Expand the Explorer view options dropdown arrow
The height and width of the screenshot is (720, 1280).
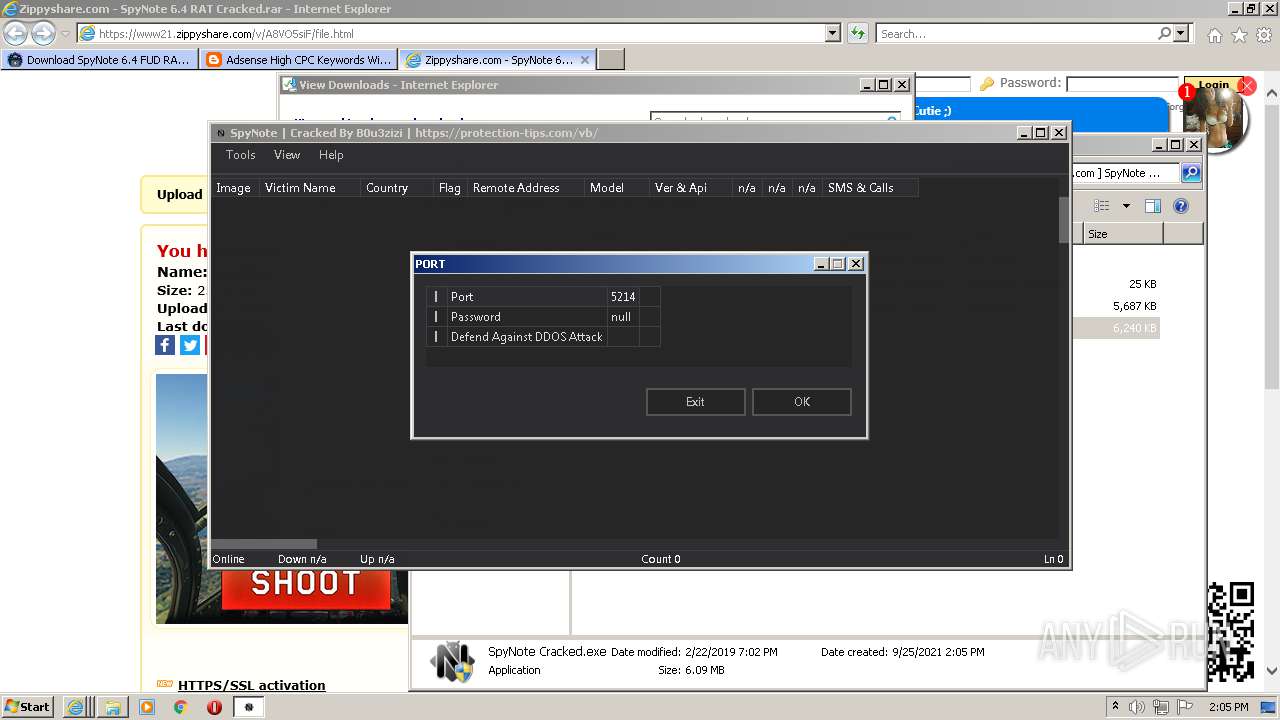(x=1125, y=206)
